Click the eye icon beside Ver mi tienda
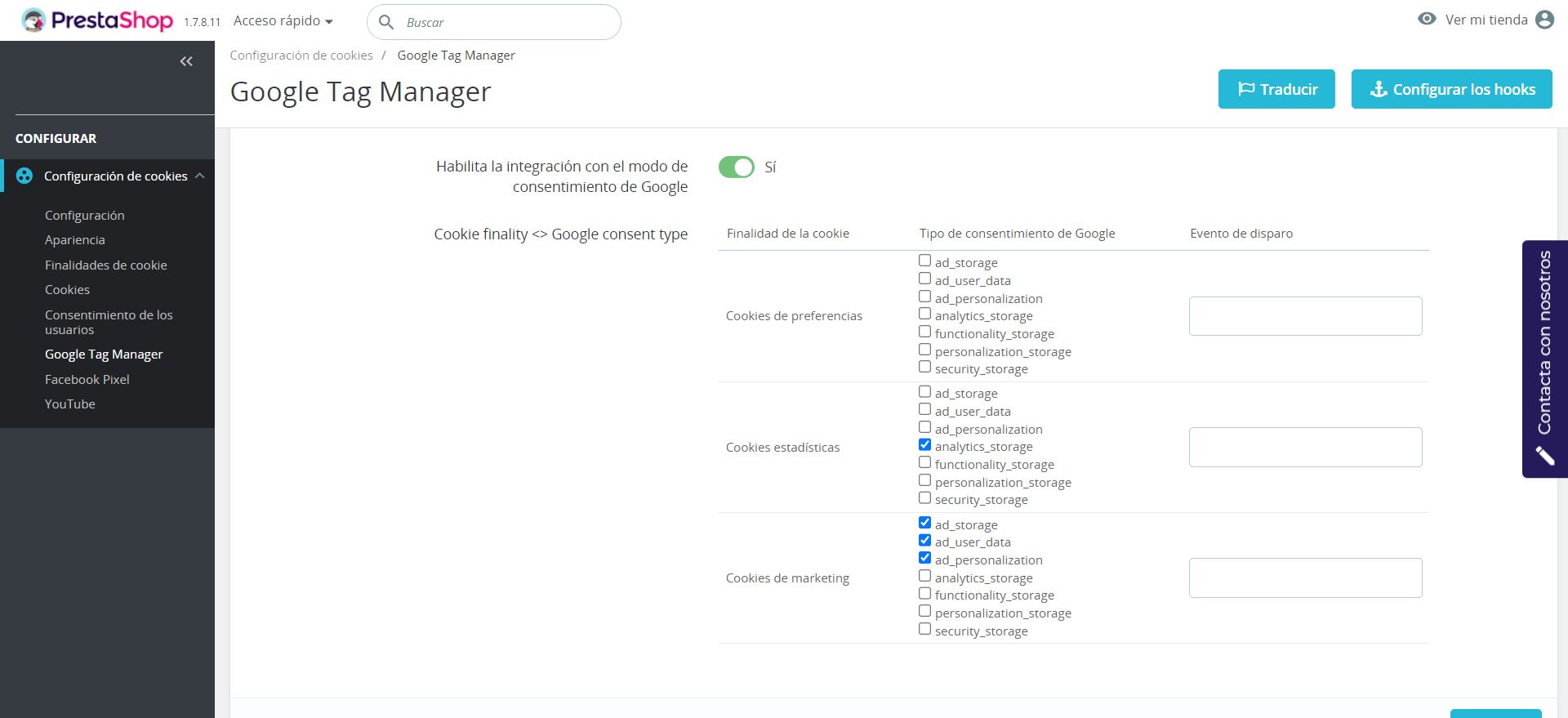Image resolution: width=1568 pixels, height=718 pixels. click(1427, 19)
